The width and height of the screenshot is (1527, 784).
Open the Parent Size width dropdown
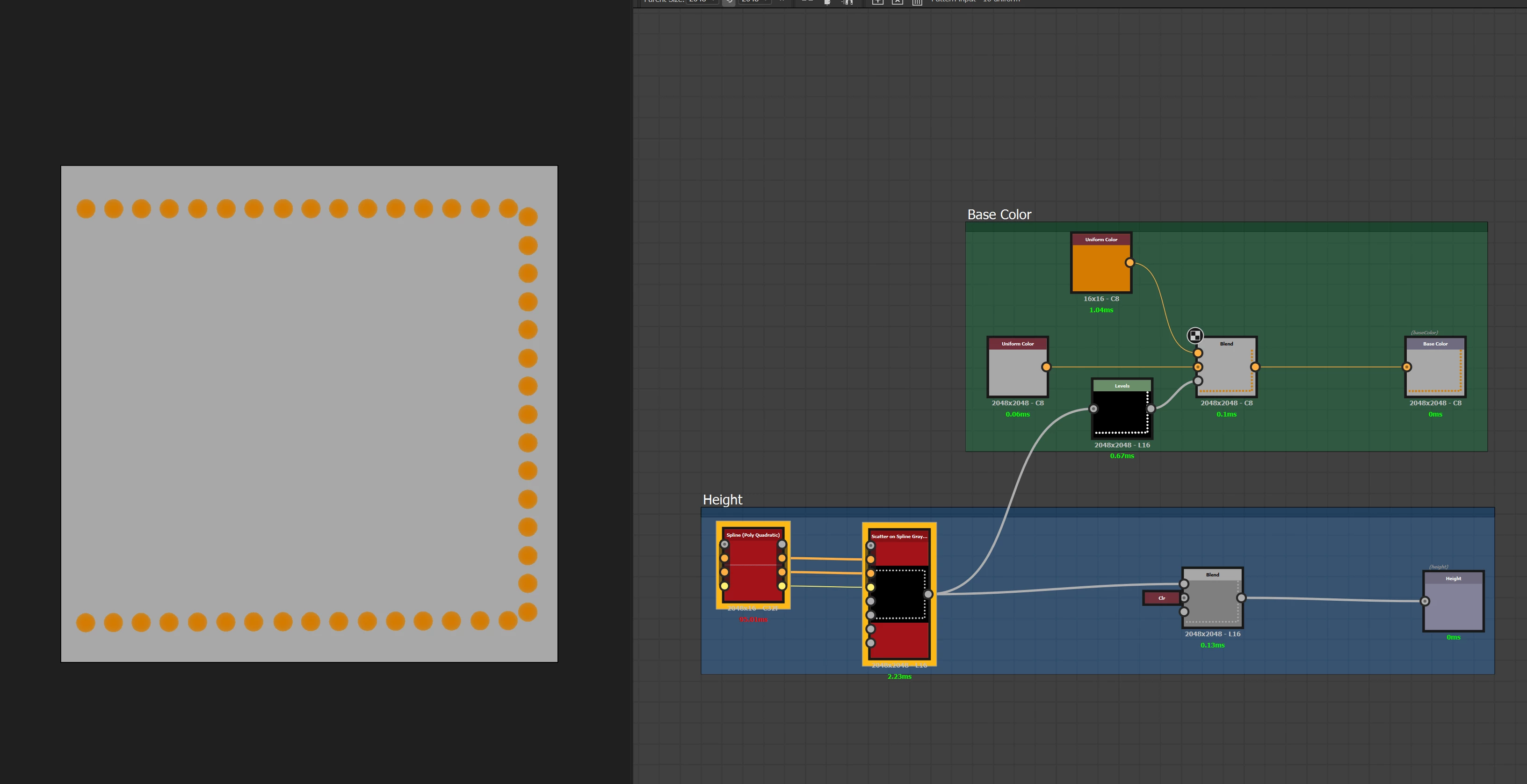(702, 1)
